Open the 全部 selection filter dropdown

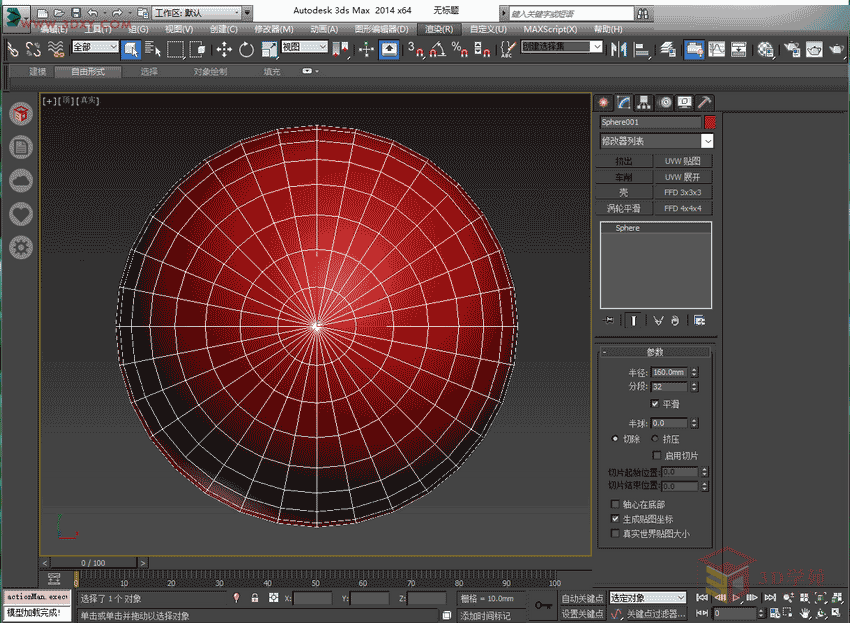pos(95,47)
